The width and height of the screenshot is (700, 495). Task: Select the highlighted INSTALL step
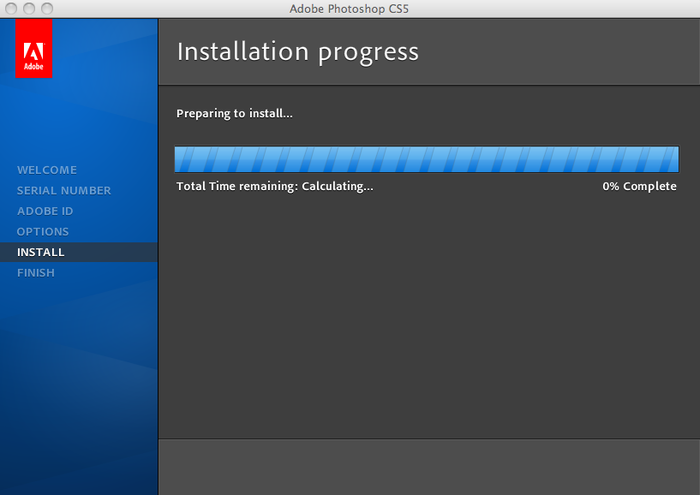79,252
